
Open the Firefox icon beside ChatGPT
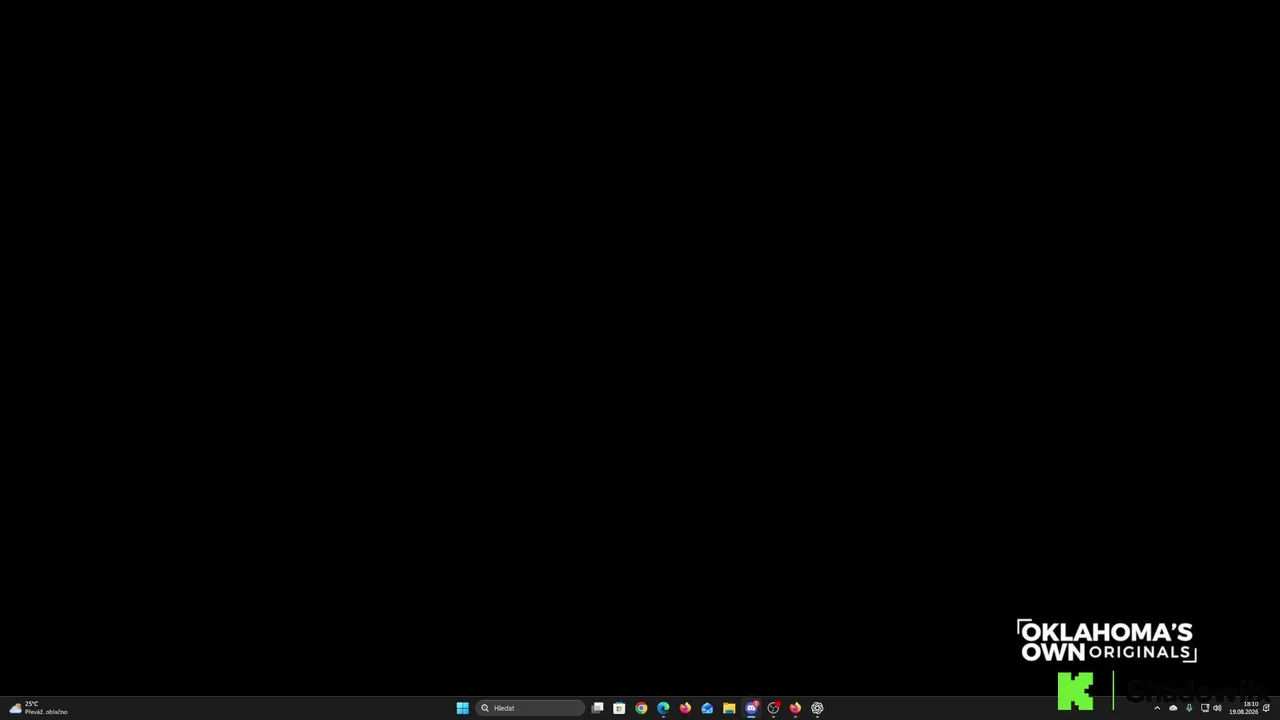[795, 708]
